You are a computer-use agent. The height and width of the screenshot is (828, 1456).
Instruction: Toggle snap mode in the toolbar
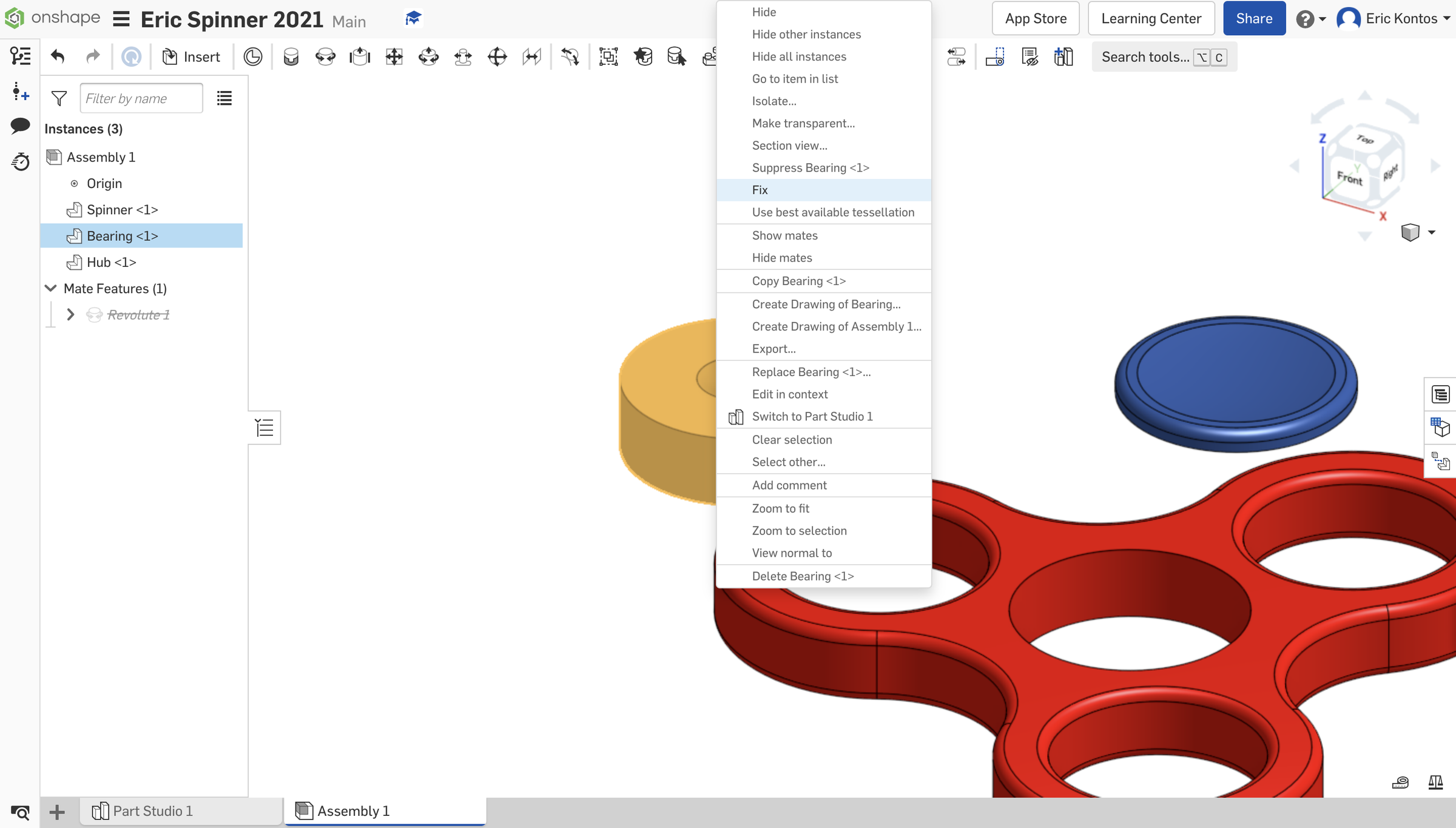tap(995, 56)
